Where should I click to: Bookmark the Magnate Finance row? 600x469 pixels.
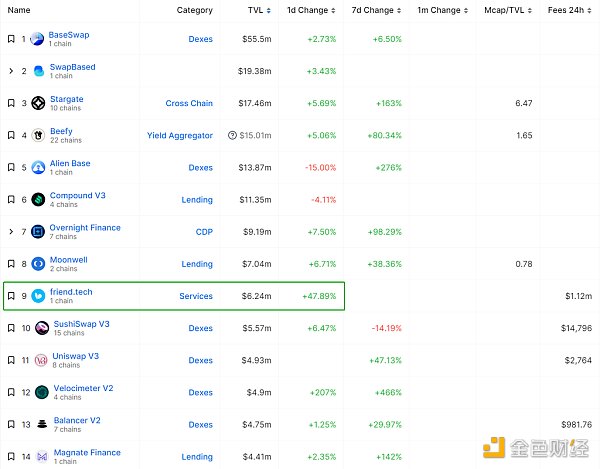11,457
